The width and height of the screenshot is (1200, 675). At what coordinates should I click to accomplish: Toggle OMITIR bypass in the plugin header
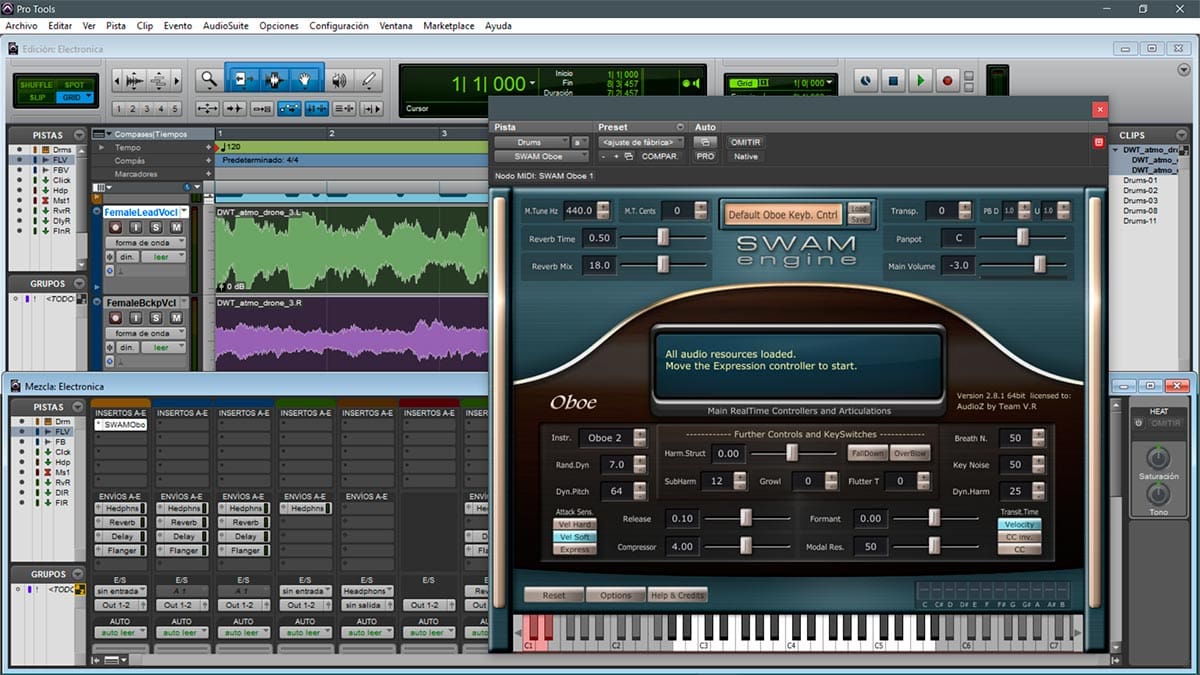[745, 142]
